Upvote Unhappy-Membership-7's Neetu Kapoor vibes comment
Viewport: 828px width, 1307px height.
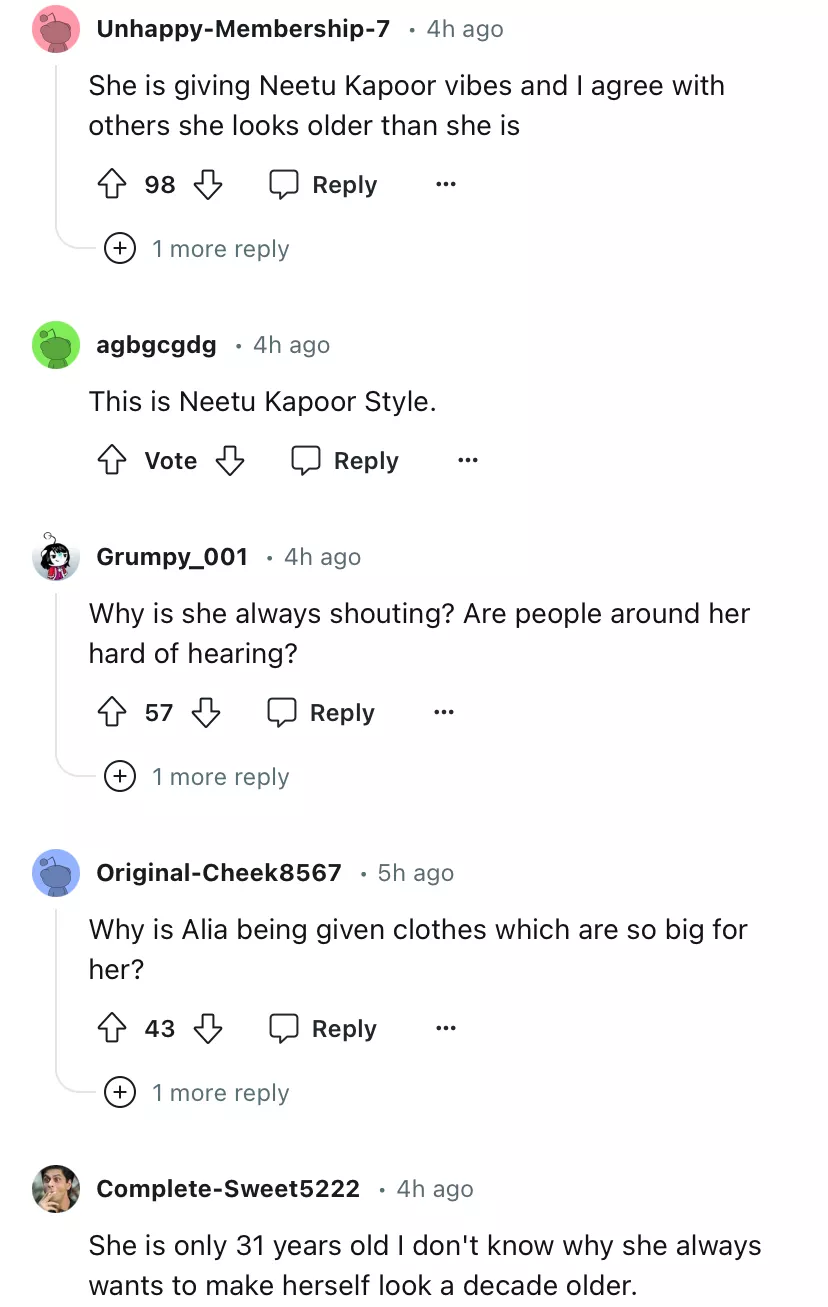coord(110,185)
